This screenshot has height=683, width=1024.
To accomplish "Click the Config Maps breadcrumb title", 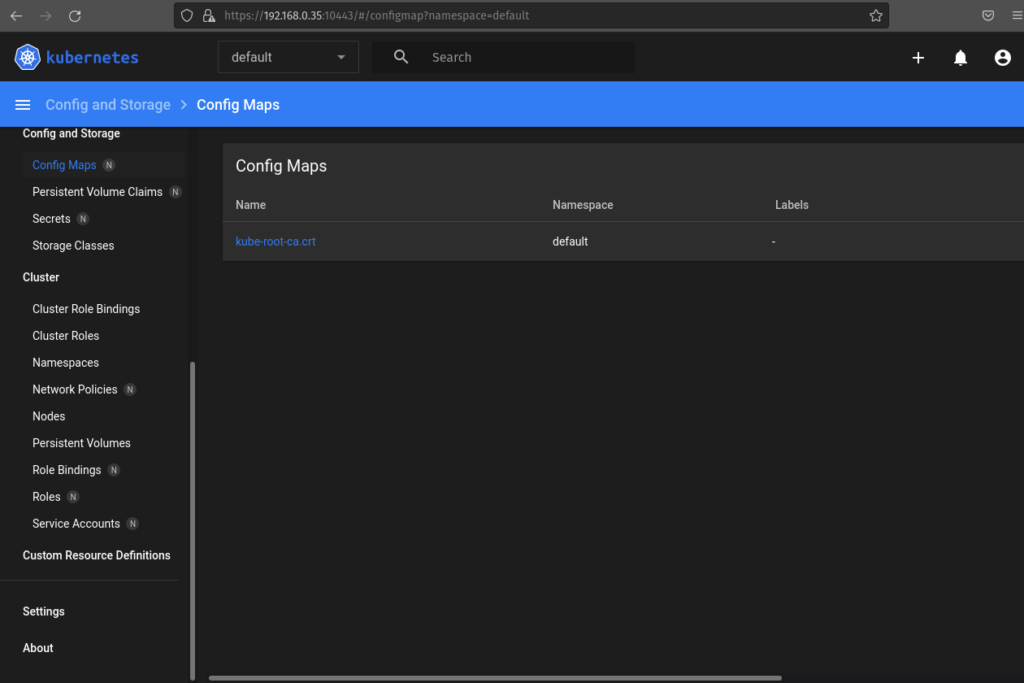I will click(238, 105).
